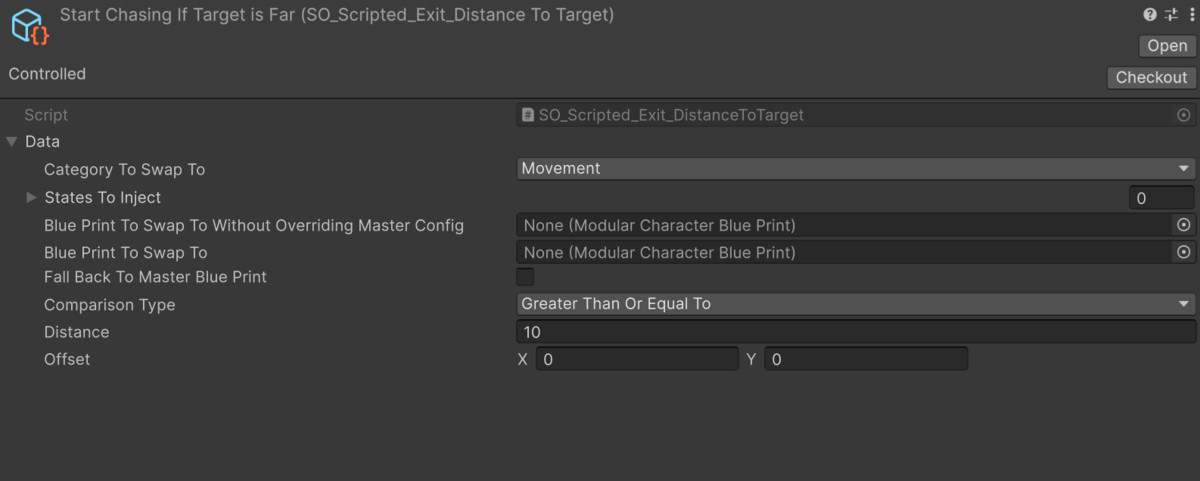This screenshot has height=481, width=1200.
Task: Open object picker for Blue Print To Swap To
Action: click(1184, 252)
